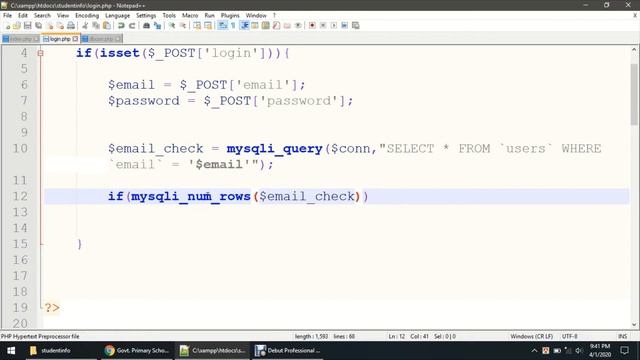Open the Macro menu
640x360 pixels.
coord(190,16)
